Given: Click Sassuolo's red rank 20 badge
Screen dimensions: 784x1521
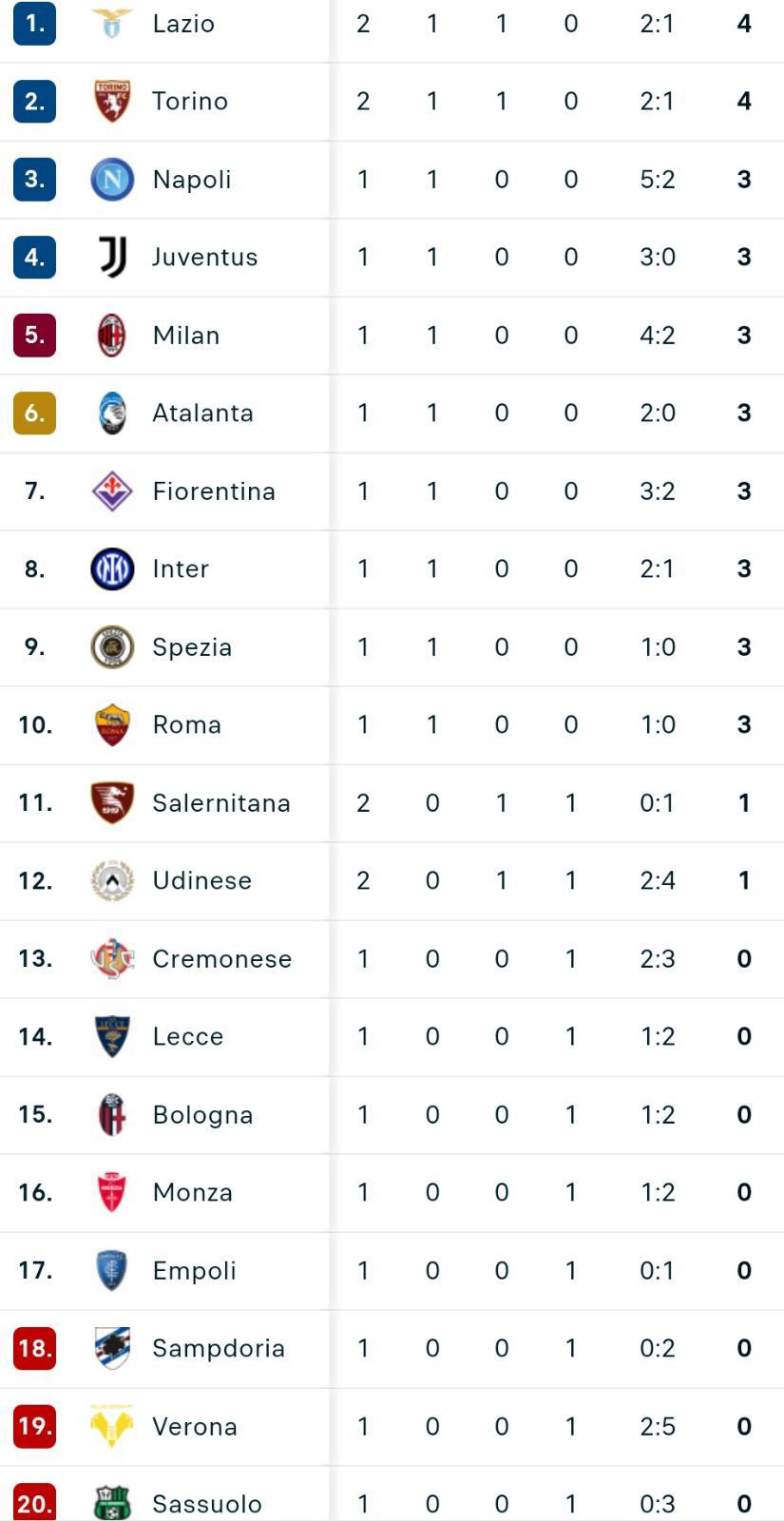Looking at the screenshot, I should [34, 1504].
